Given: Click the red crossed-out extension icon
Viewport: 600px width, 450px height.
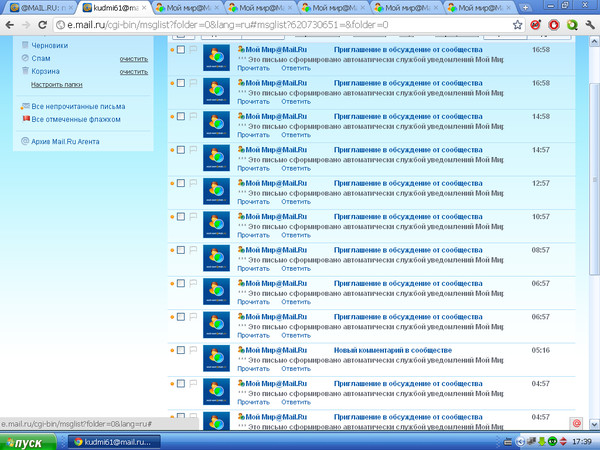Looking at the screenshot, I should point(535,25).
